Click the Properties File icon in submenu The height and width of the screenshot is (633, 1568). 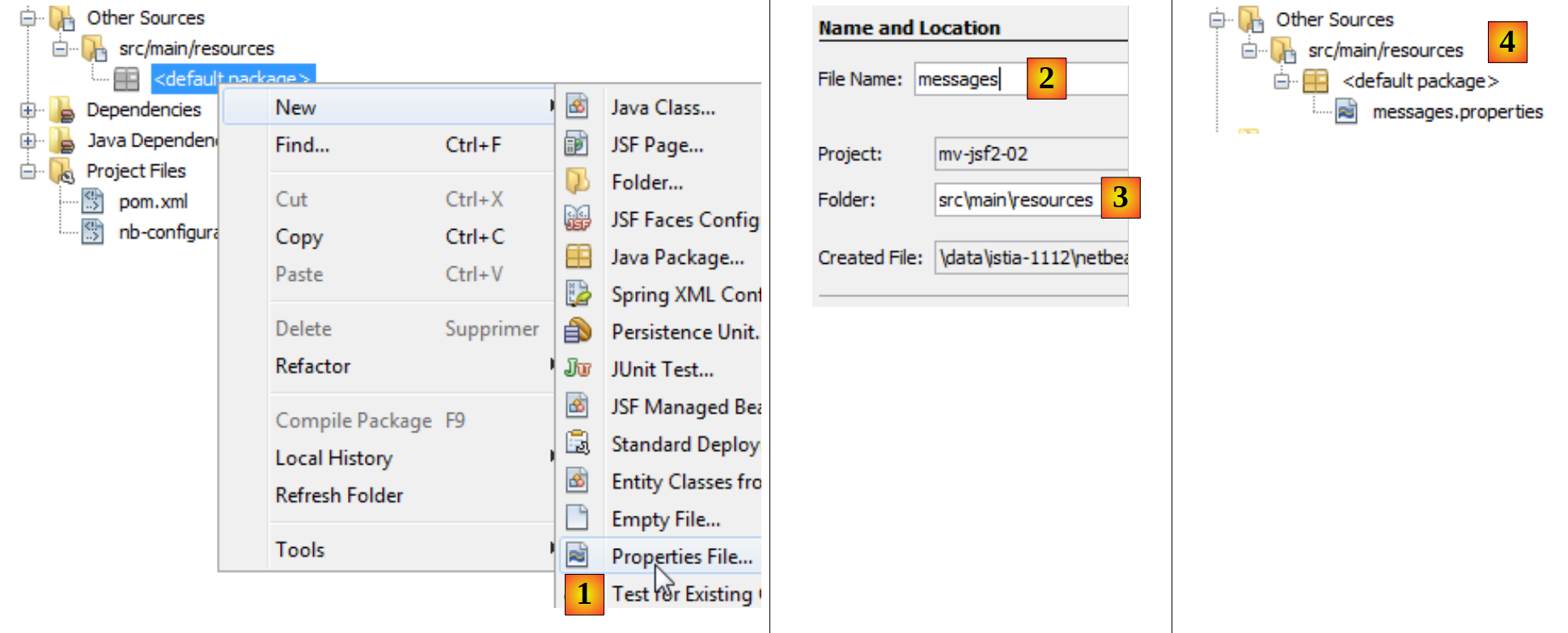point(577,555)
